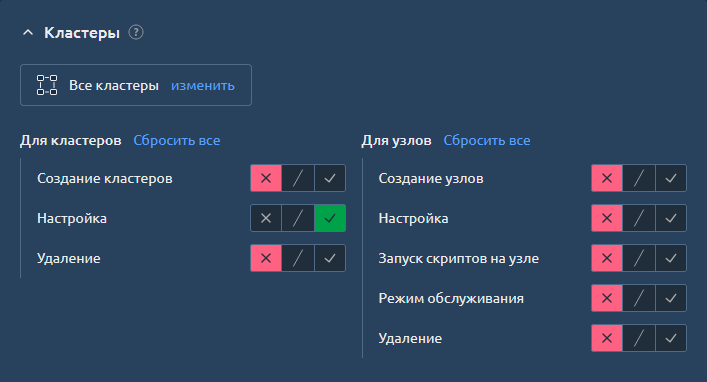
Task: Set allow (check) for Создание узлов
Action: pyautogui.click(x=671, y=178)
